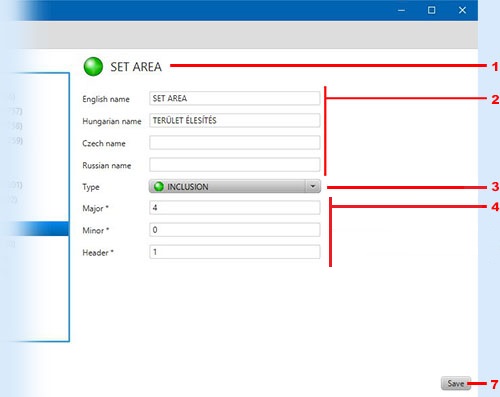Select the Header value field
500x397 pixels.
235,252
